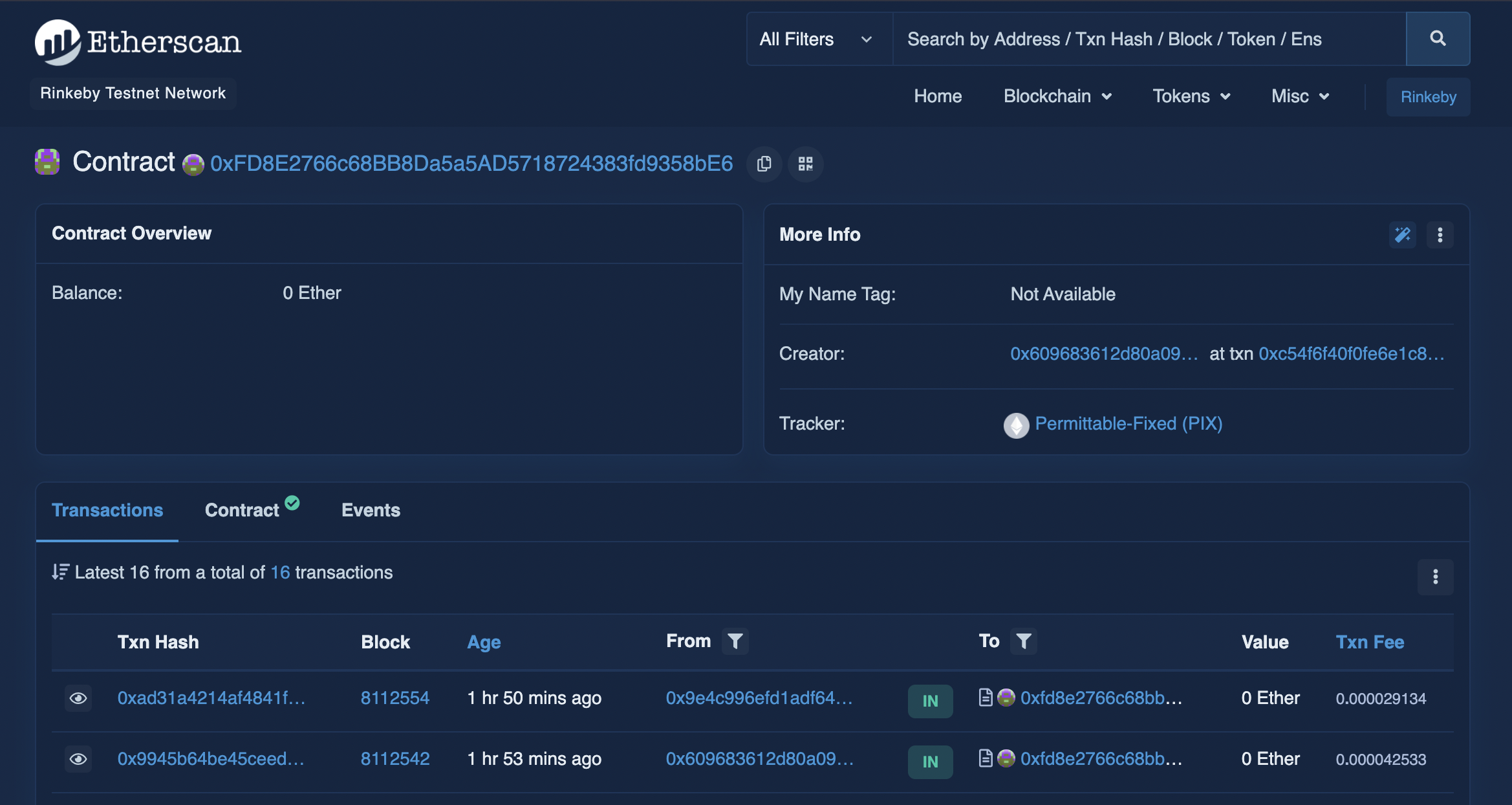Toggle the eye preview for transaction 0xad31a4214af4841f
Screen dimensions: 1512x805
[78, 698]
